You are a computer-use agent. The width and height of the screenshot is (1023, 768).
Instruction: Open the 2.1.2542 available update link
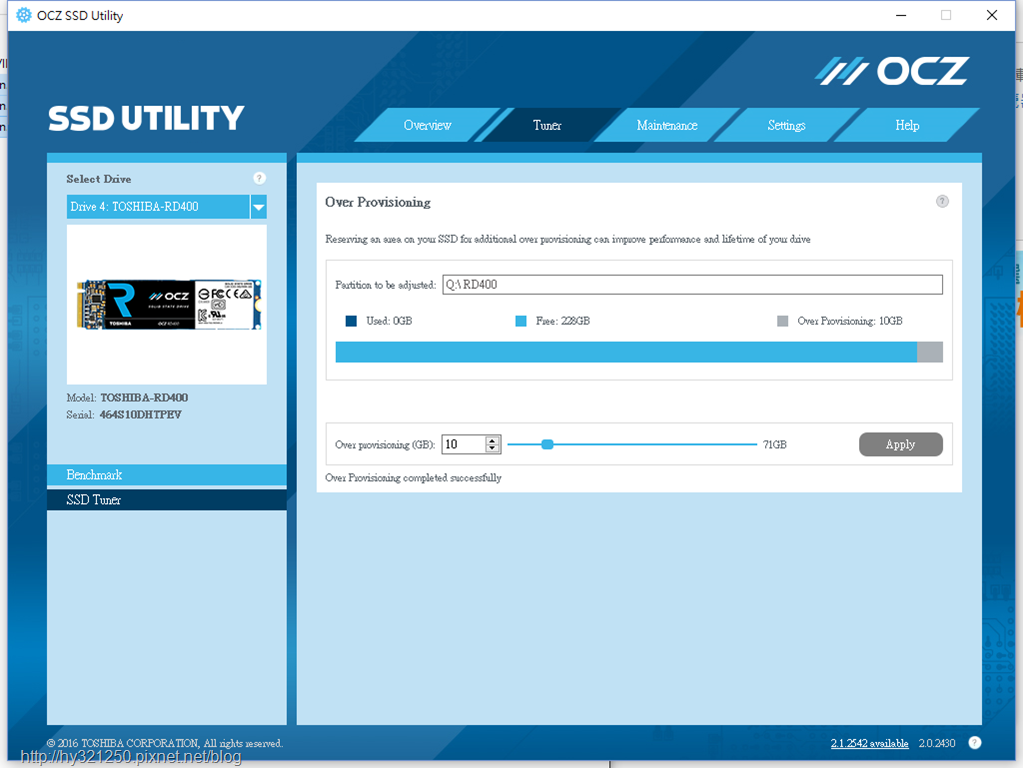coord(869,743)
